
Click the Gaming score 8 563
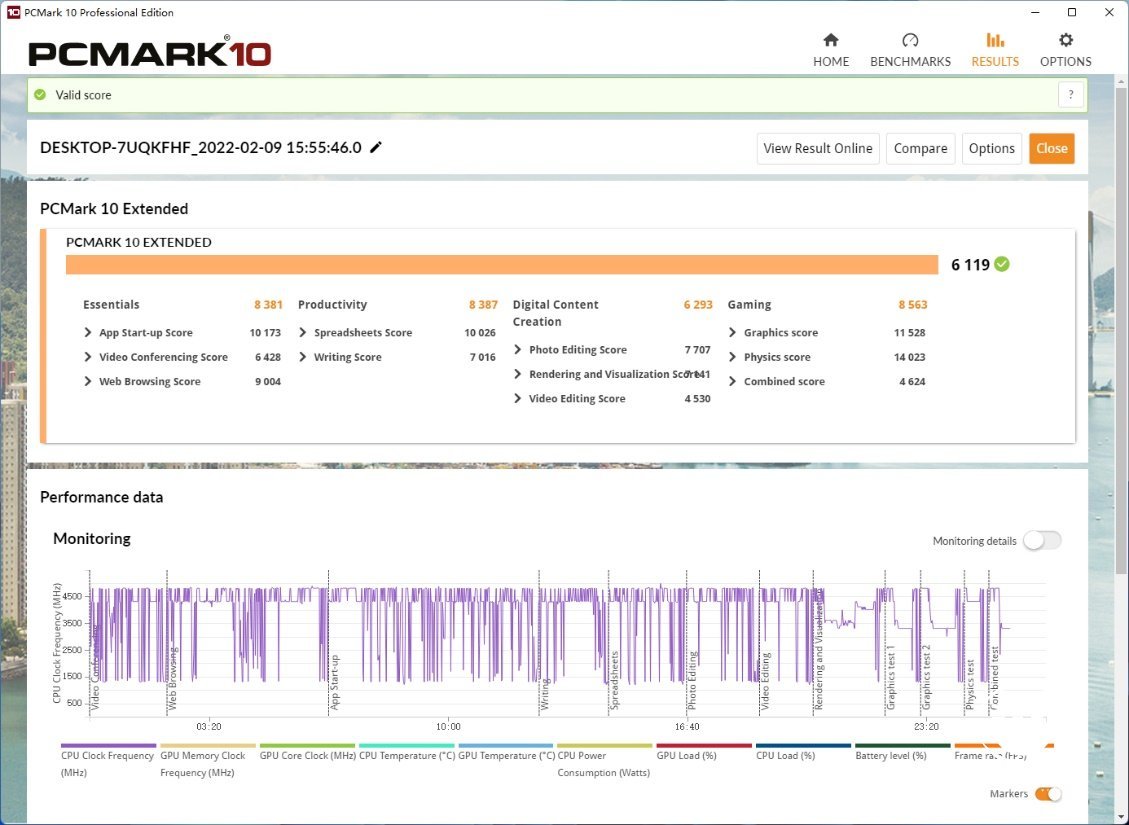[x=912, y=305]
